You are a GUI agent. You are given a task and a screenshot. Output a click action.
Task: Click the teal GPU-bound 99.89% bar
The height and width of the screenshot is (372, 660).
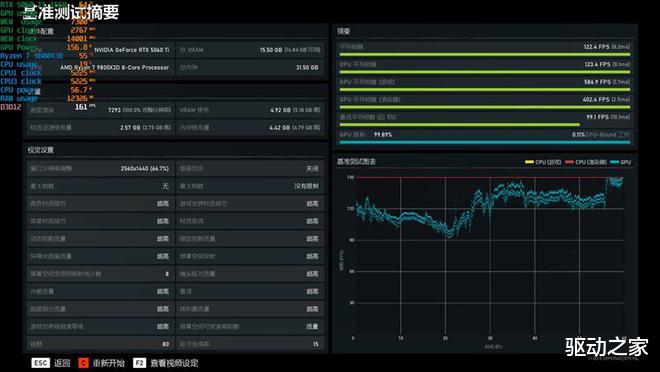point(484,142)
